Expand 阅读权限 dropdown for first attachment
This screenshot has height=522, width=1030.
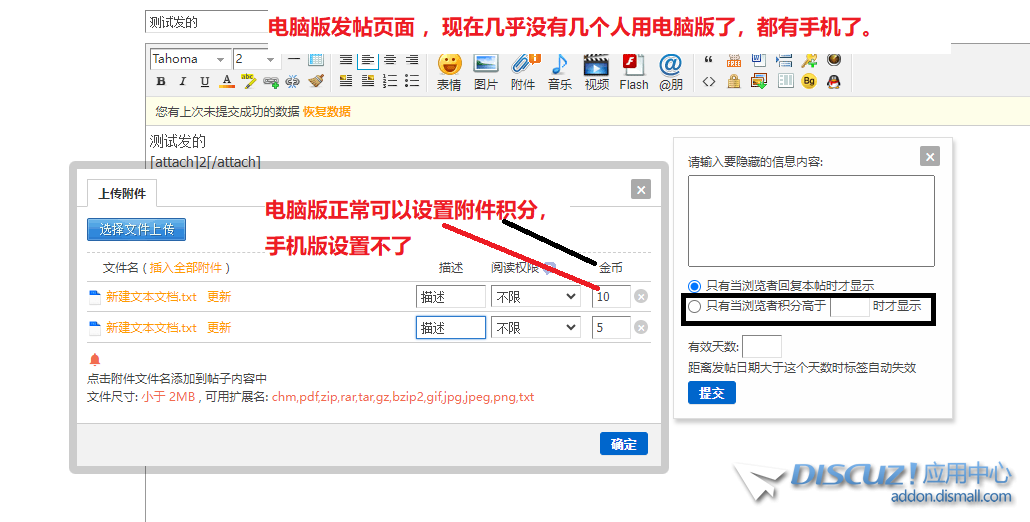535,297
